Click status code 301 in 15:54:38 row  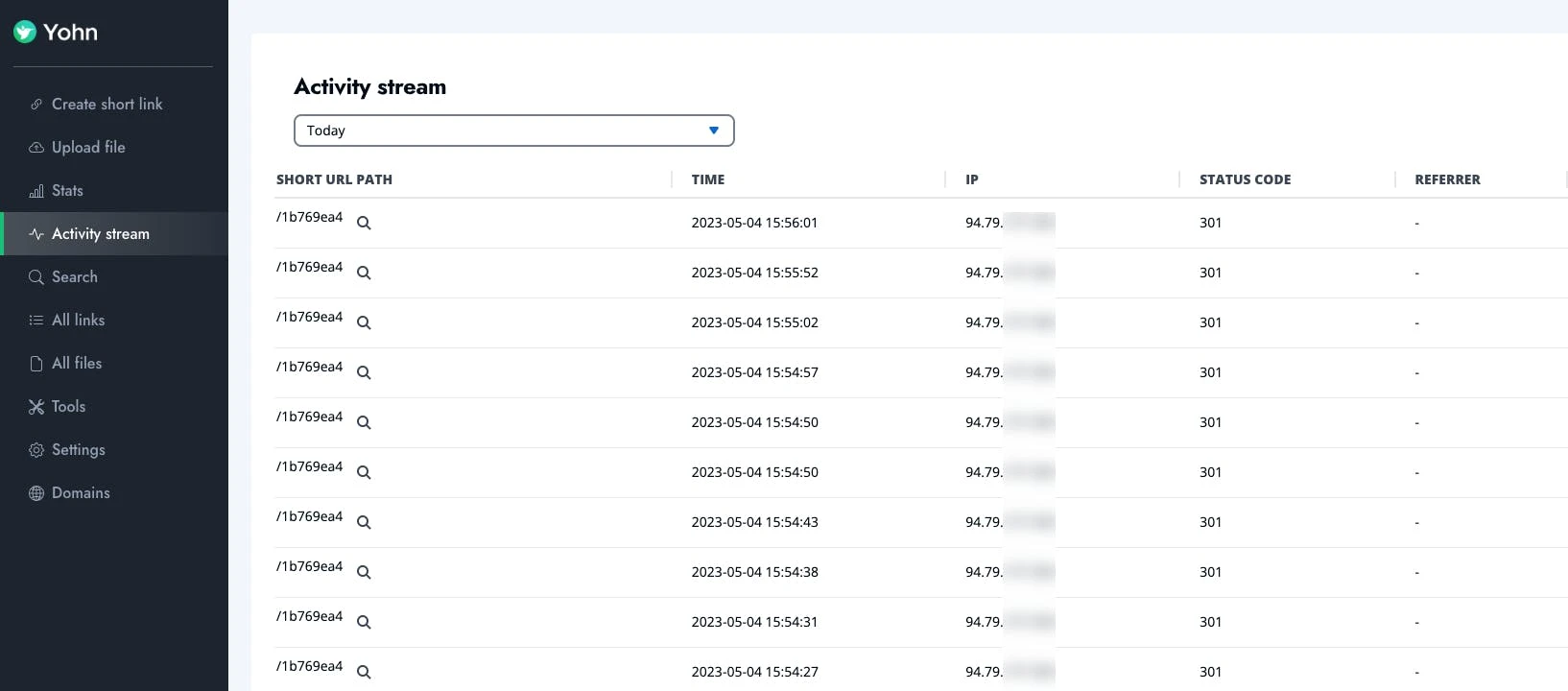1210,572
